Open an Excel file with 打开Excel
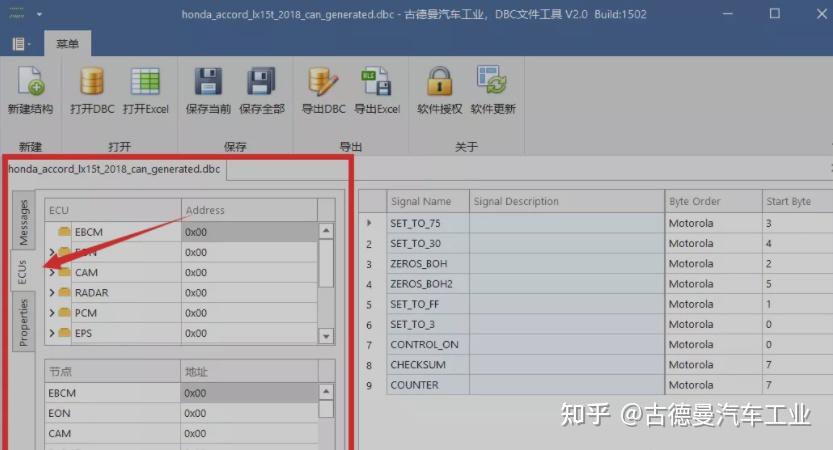833x450 pixels. tap(146, 90)
